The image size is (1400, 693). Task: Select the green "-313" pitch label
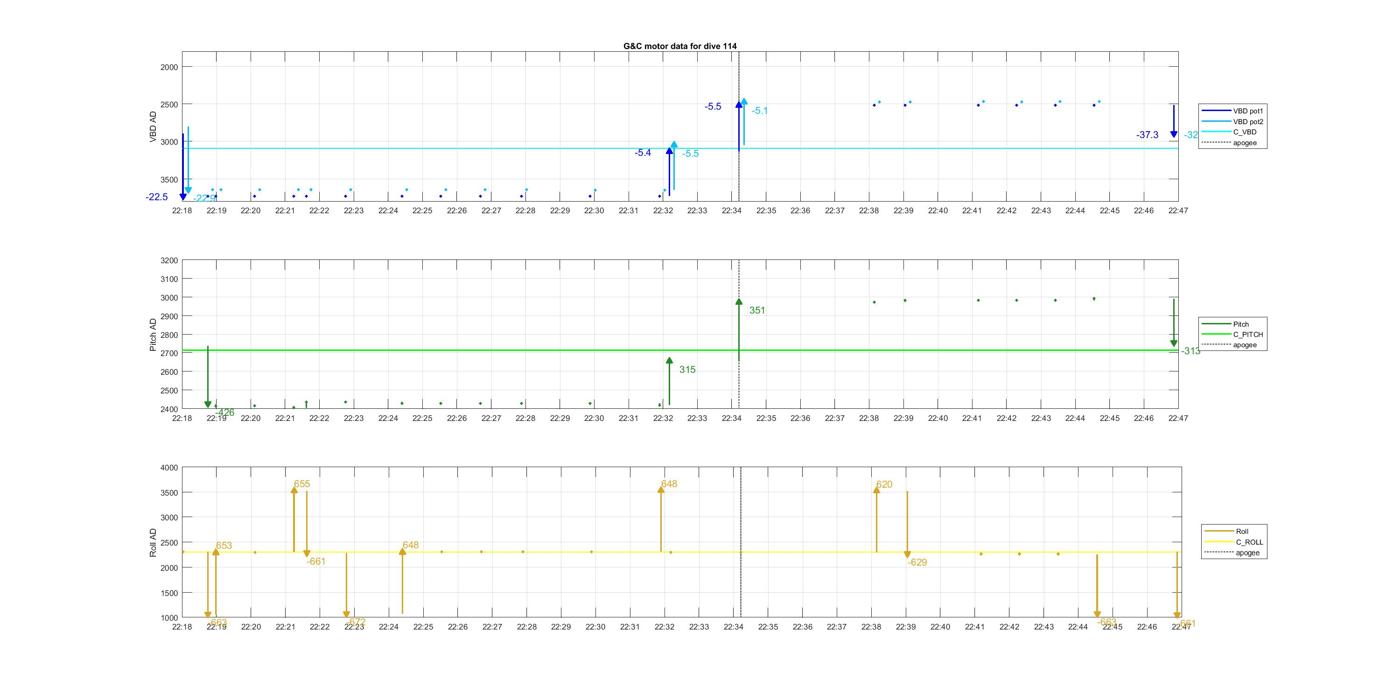pyautogui.click(x=1190, y=351)
